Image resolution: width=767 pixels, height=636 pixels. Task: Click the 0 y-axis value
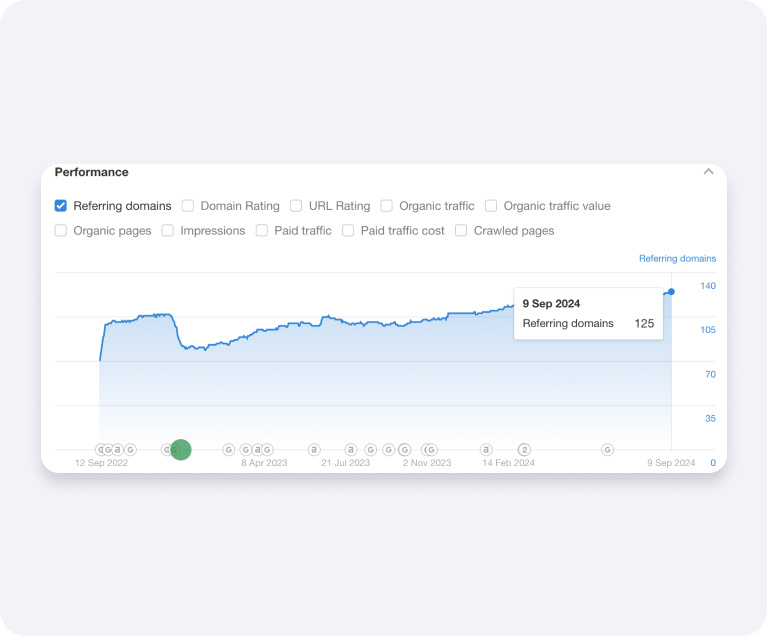tap(713, 463)
